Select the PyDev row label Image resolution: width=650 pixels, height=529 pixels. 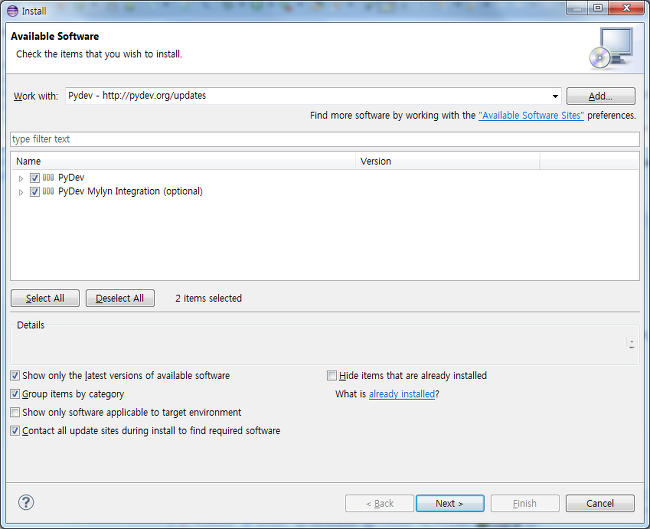71,178
